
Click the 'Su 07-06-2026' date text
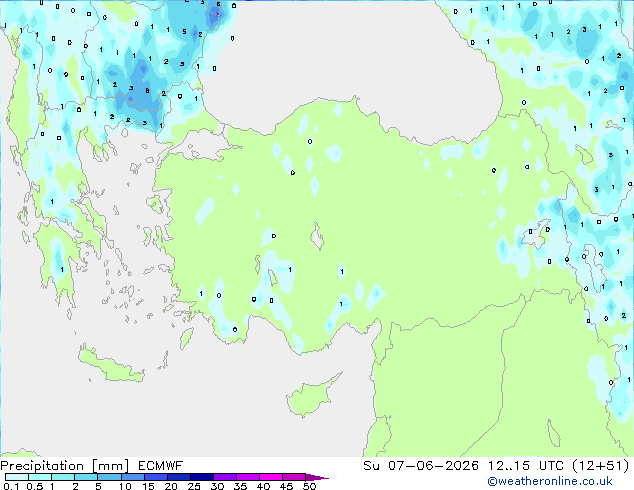point(421,466)
